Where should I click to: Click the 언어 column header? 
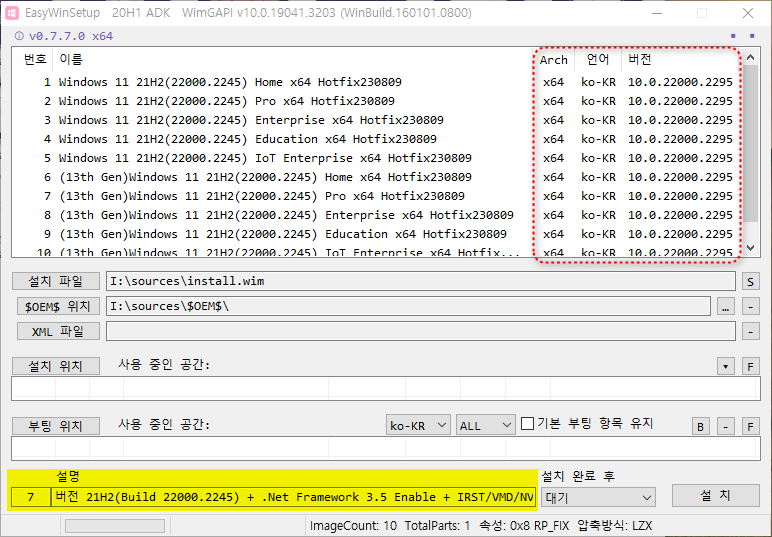pos(598,60)
